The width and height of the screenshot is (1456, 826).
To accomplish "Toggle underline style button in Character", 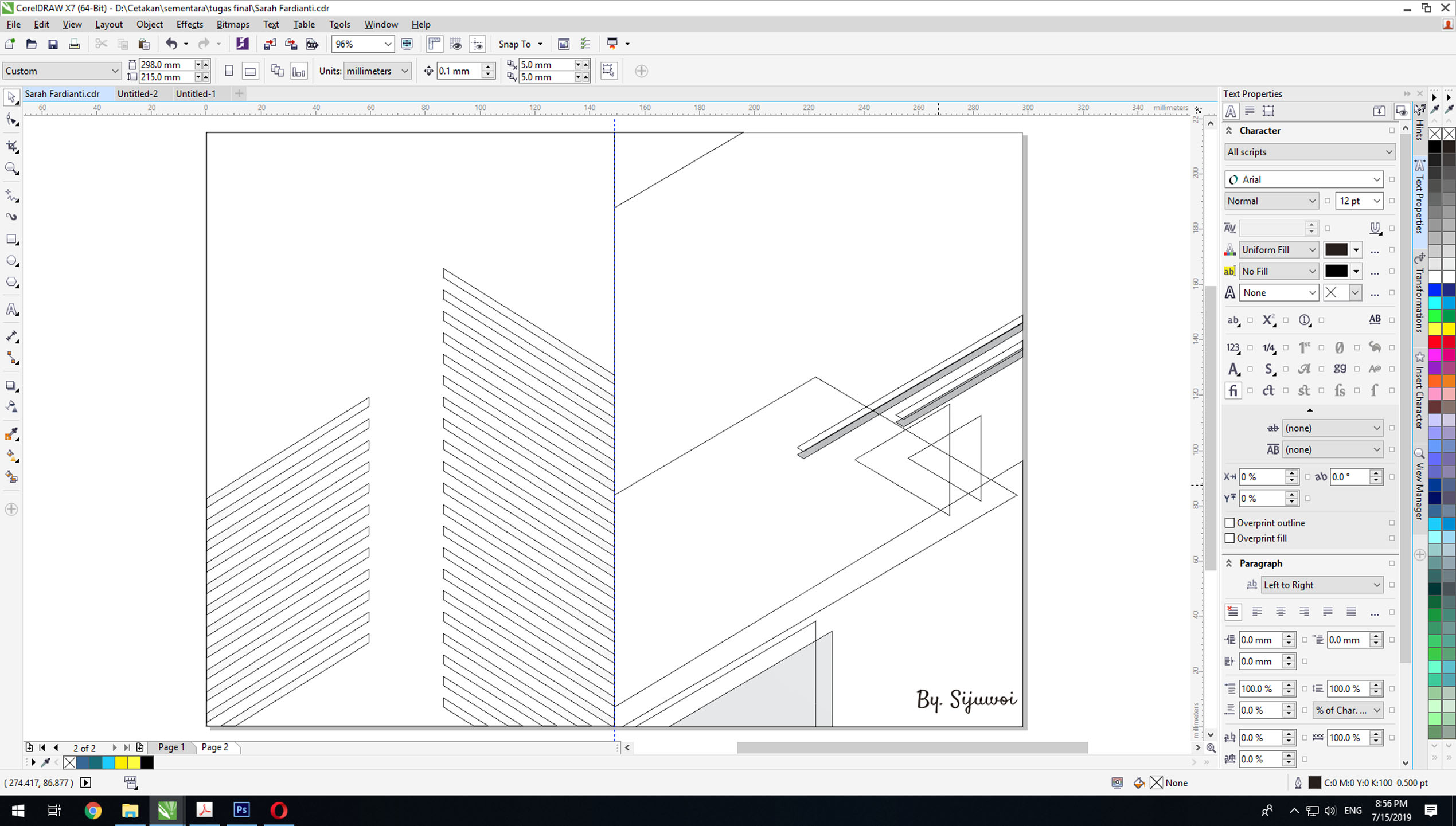I will coord(1375,228).
